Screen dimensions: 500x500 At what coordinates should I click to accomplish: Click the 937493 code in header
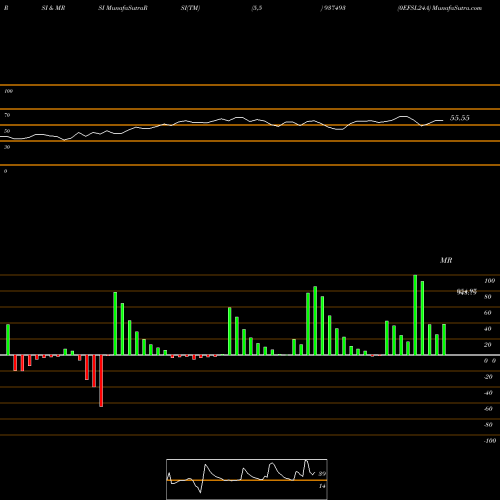pyautogui.click(x=334, y=8)
